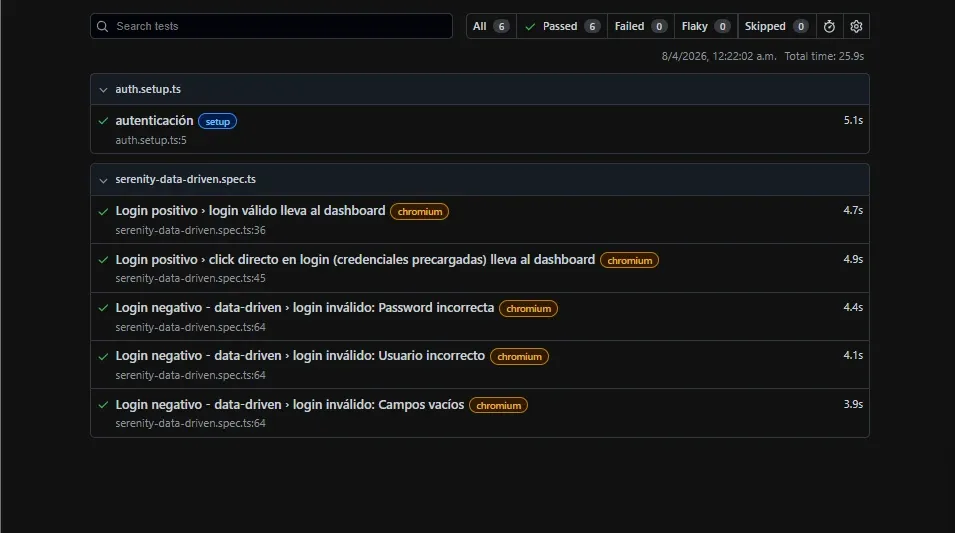Viewport: 955px width, 533px height.
Task: Filter by Skipped tests
Action: pos(777,26)
